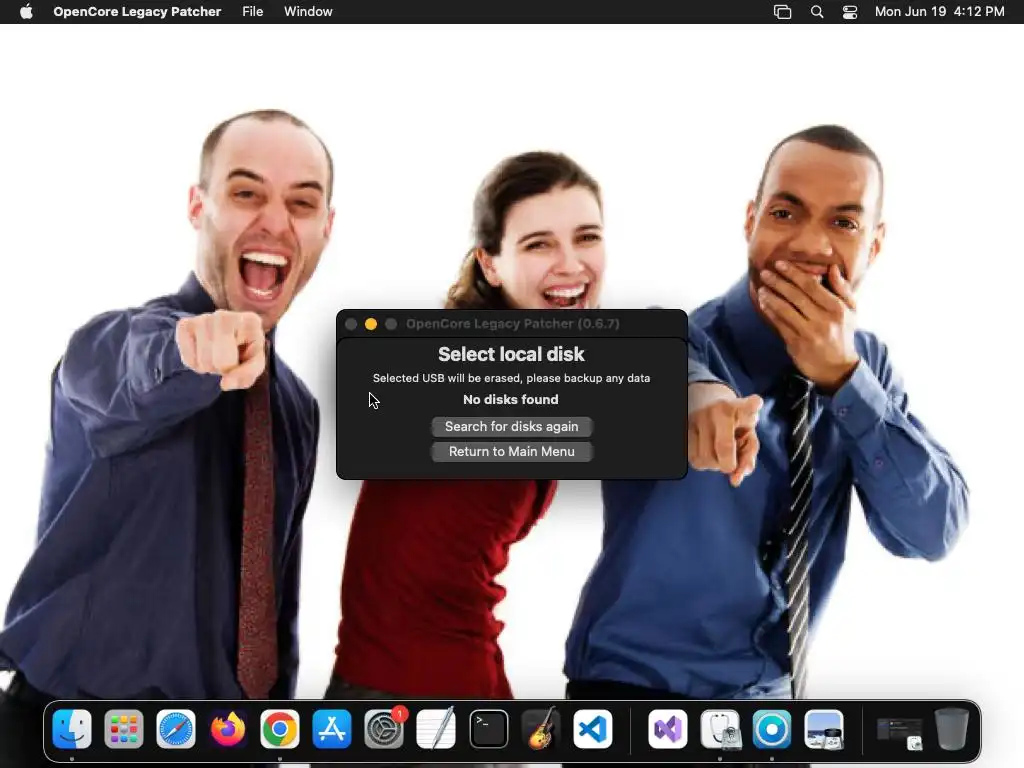This screenshot has width=1024, height=768.
Task: Open the File menu
Action: coord(253,12)
